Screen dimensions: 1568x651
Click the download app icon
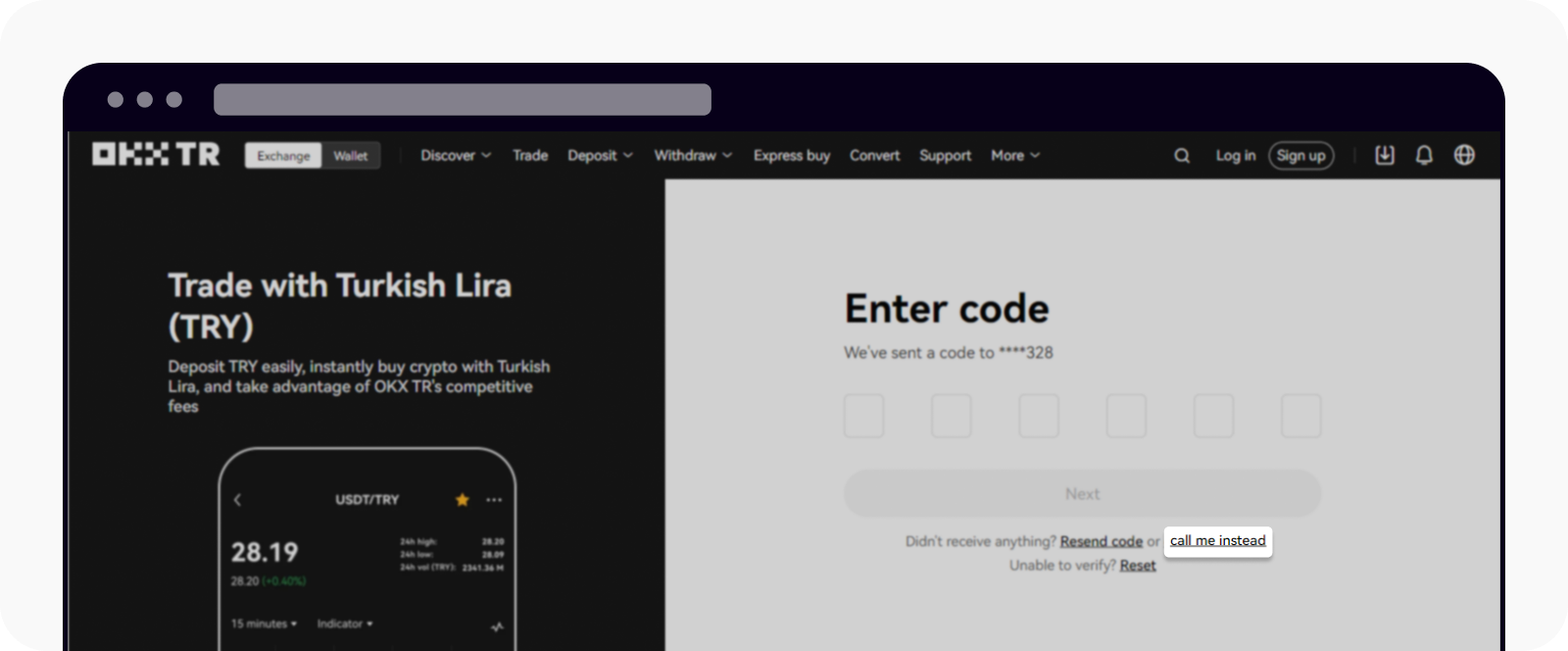tap(1385, 155)
